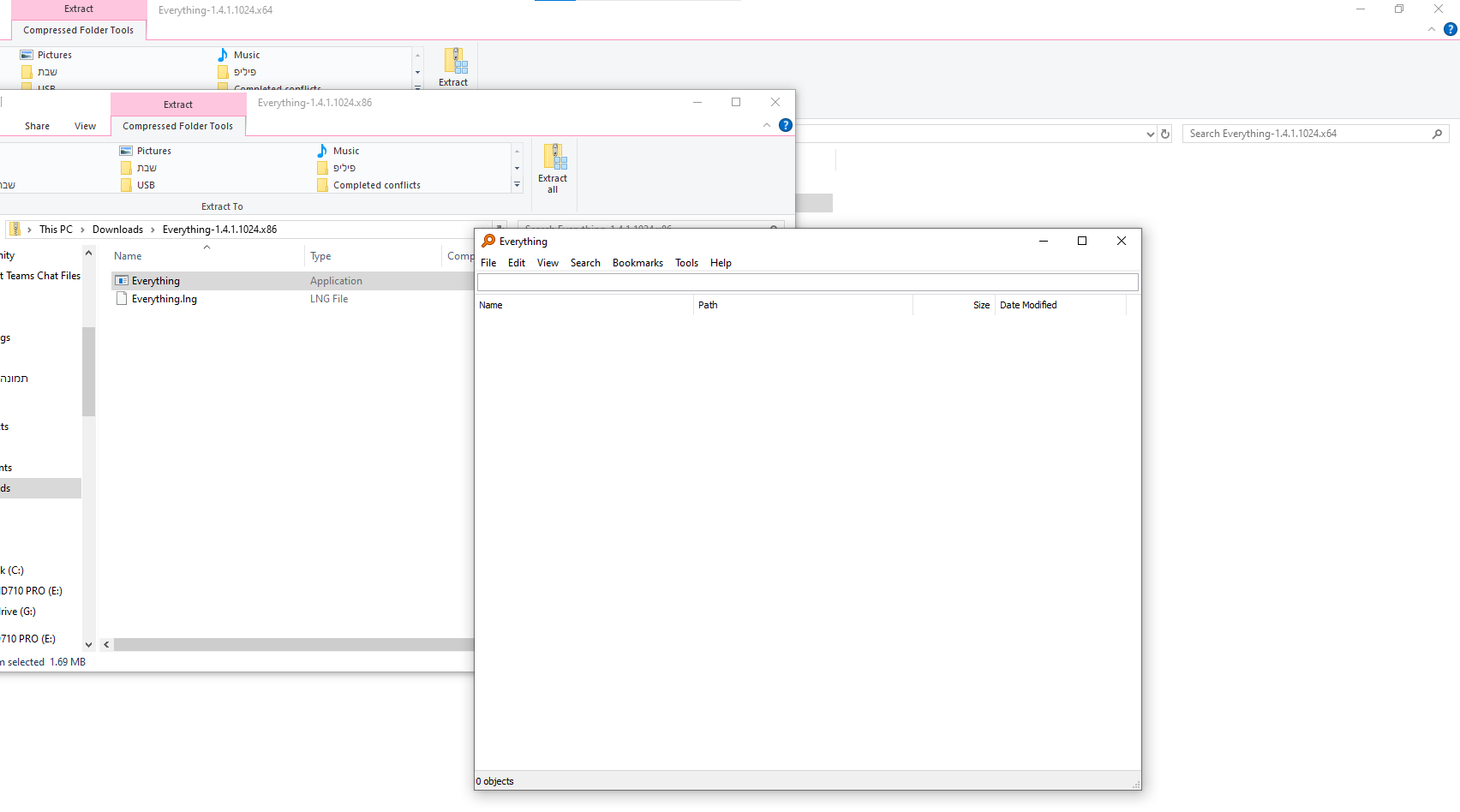
Task: Minimize the Everything window
Action: 1044,241
